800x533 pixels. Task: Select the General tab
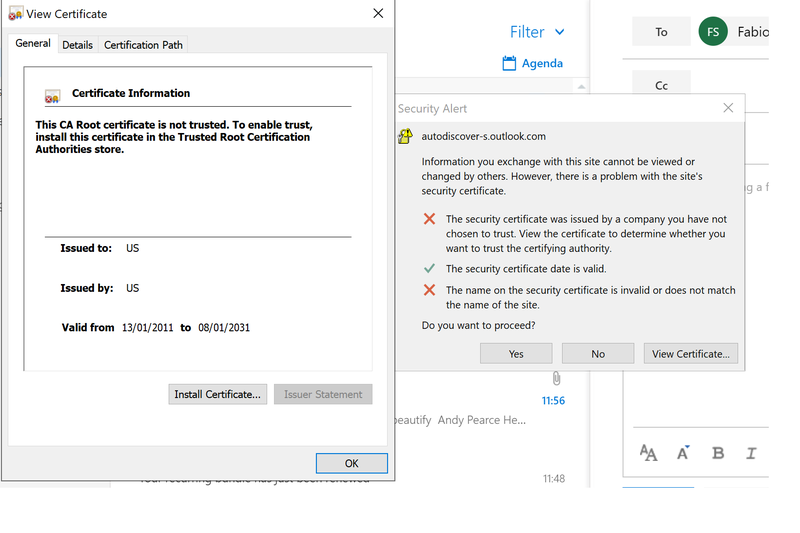(x=33, y=44)
